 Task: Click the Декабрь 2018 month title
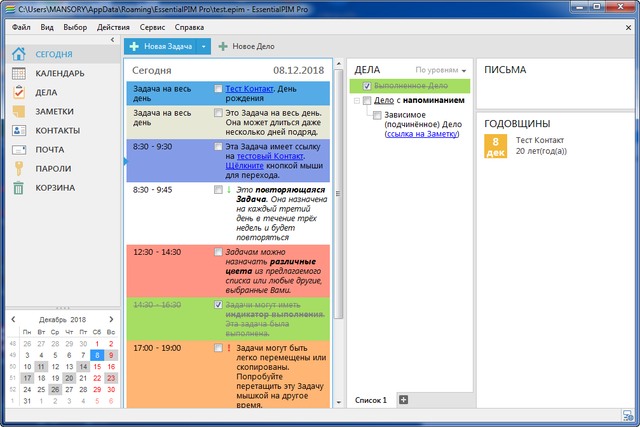coord(62,320)
